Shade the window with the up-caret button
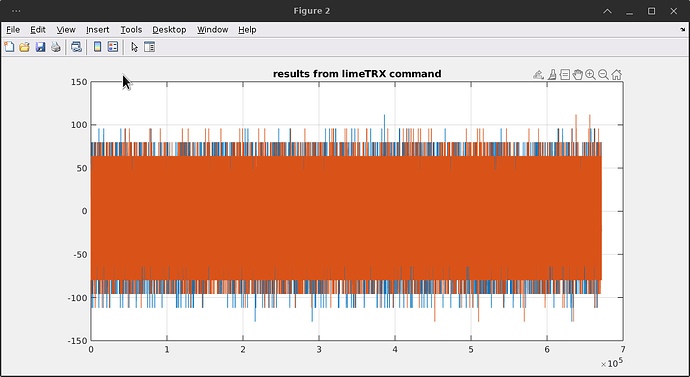690x377 pixels. tap(607, 11)
